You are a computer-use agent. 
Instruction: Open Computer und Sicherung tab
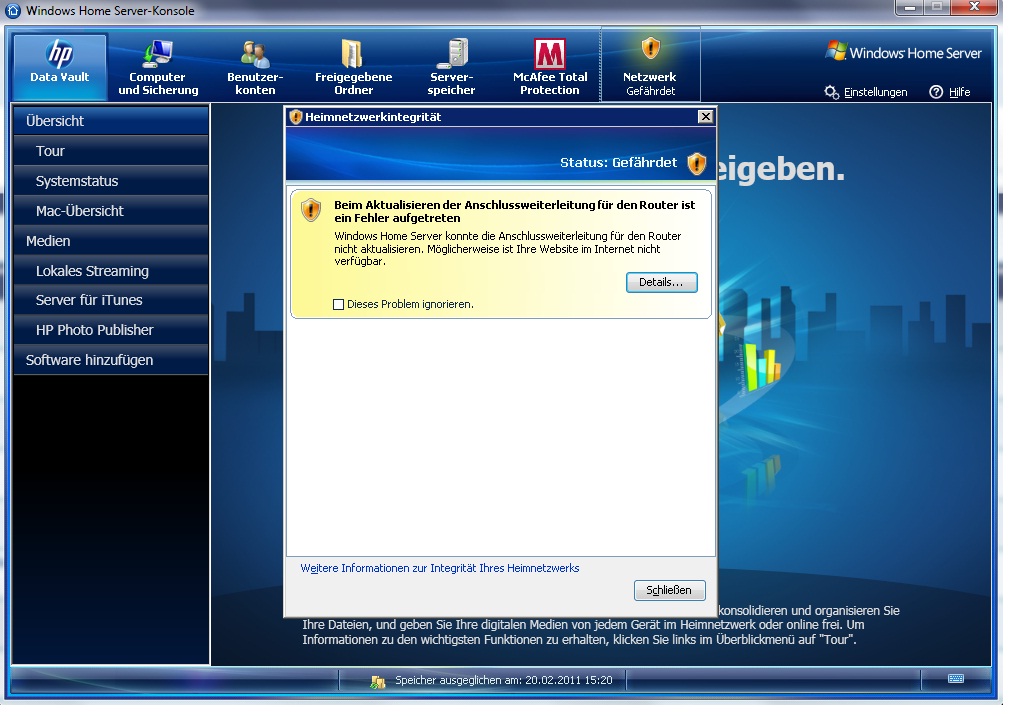[158, 67]
